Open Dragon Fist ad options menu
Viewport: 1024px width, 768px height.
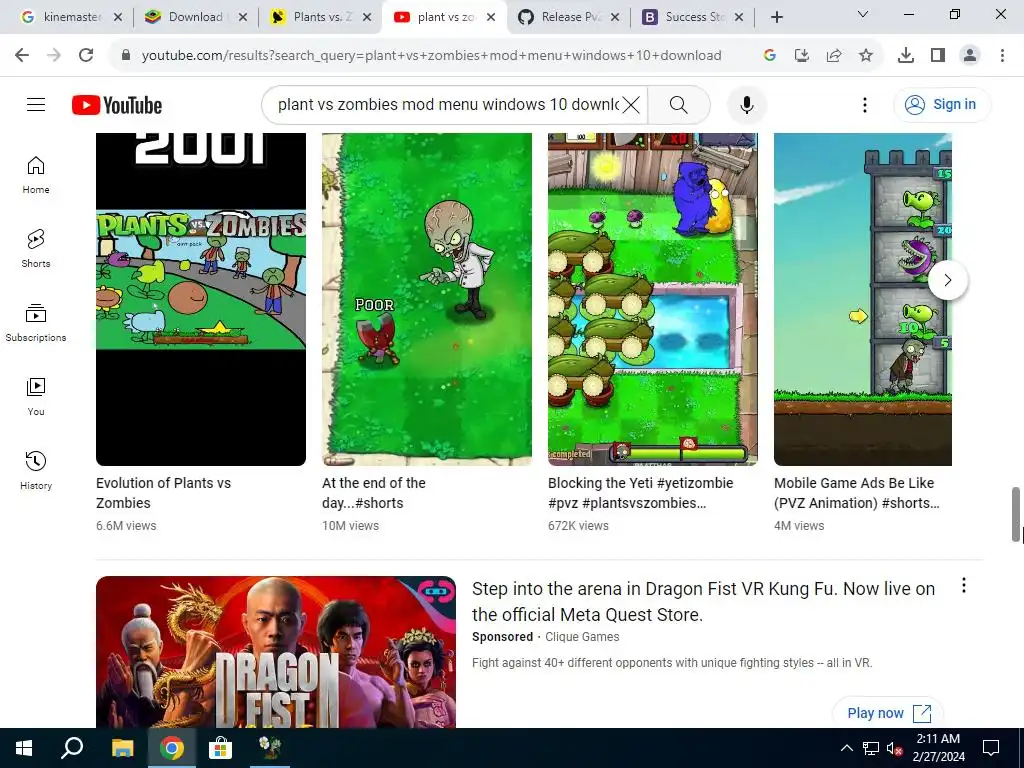coord(963,586)
